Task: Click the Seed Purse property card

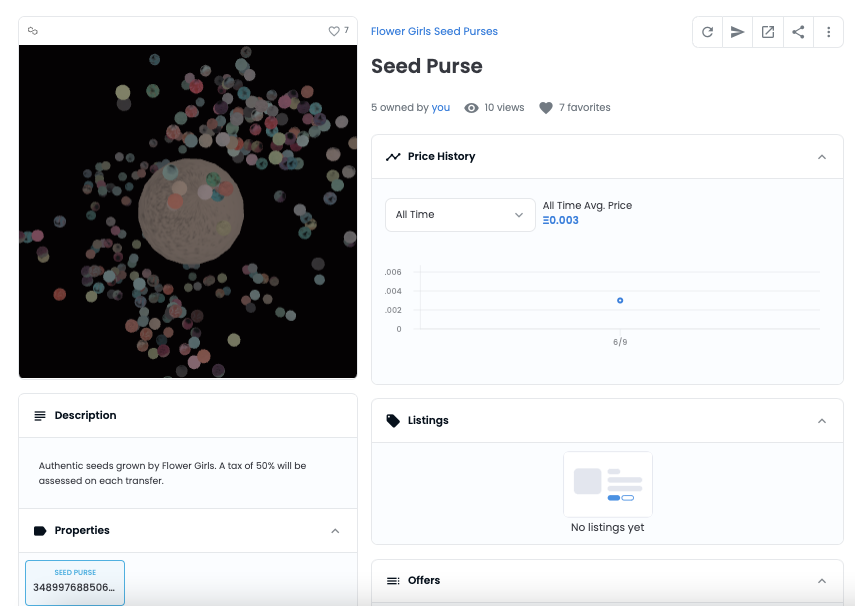Action: coord(75,583)
